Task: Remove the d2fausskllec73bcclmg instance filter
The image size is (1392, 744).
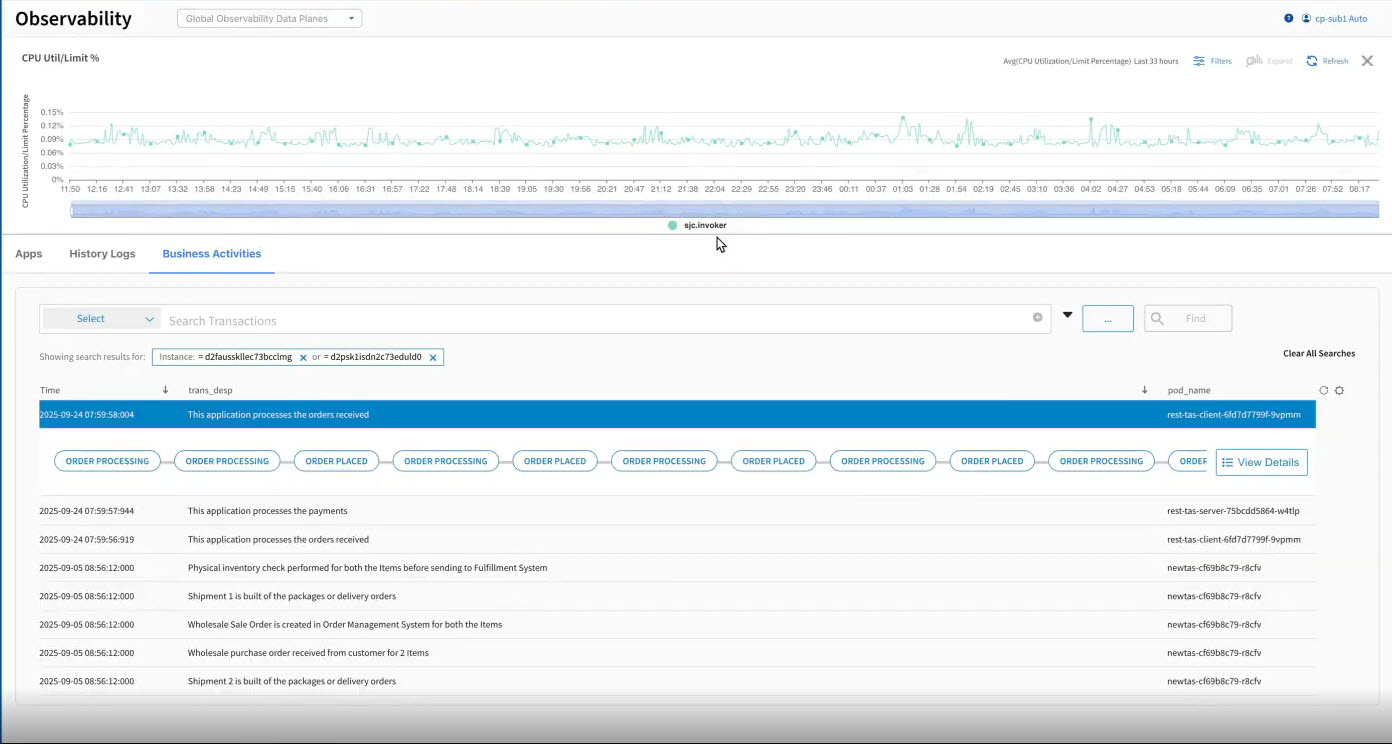Action: tap(303, 357)
